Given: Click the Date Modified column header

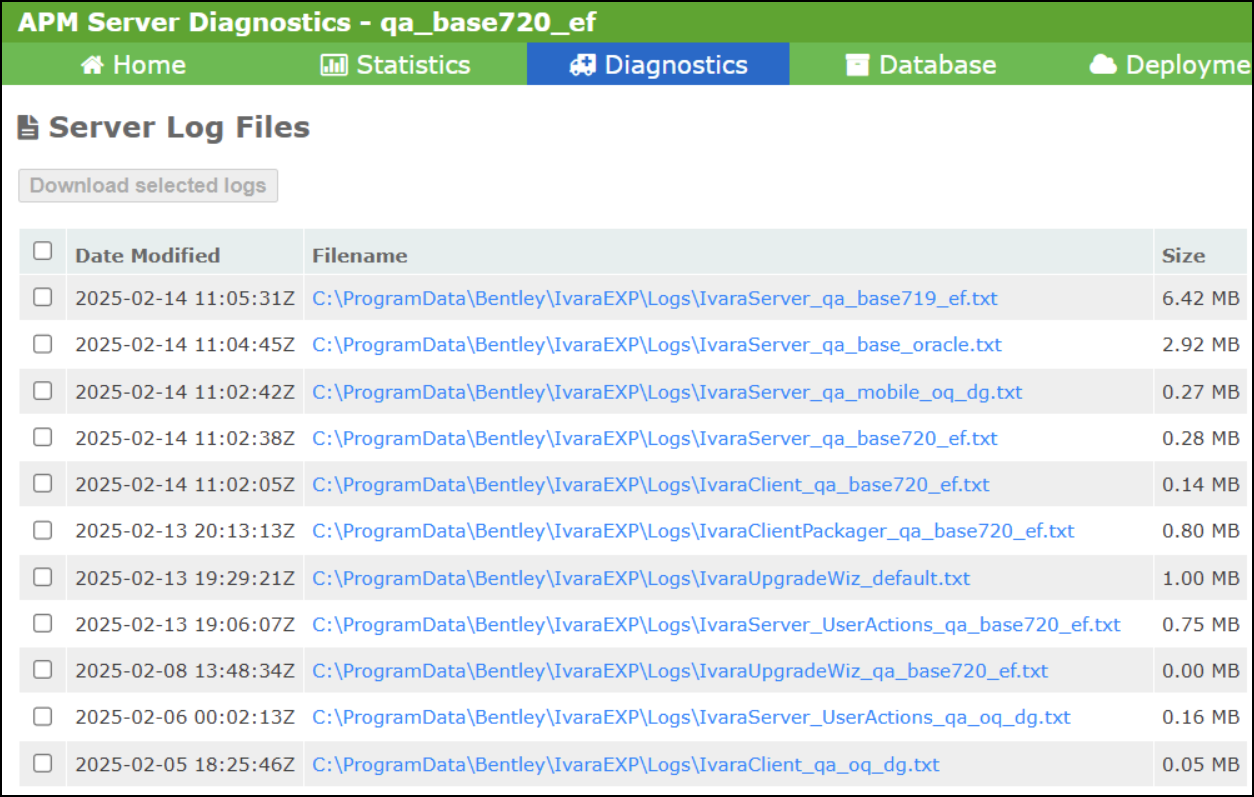Looking at the screenshot, I should pos(147,255).
